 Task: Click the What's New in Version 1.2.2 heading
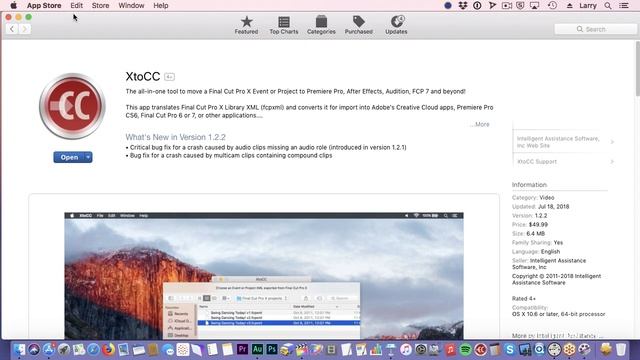click(176, 137)
